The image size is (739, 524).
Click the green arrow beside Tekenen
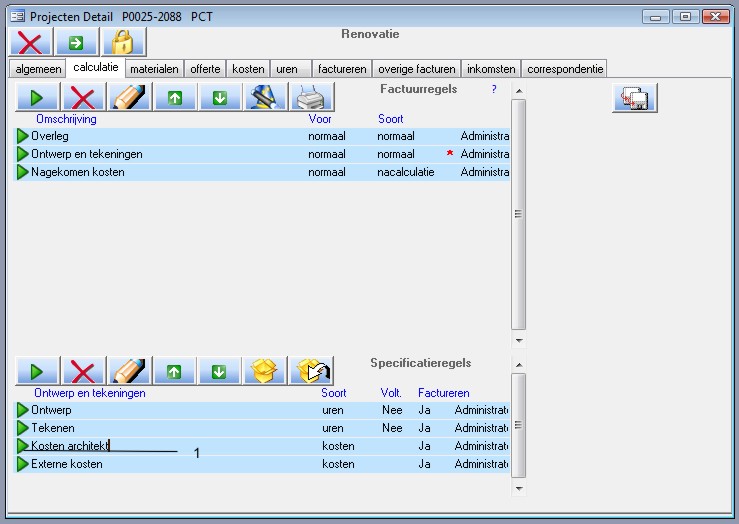coord(22,428)
